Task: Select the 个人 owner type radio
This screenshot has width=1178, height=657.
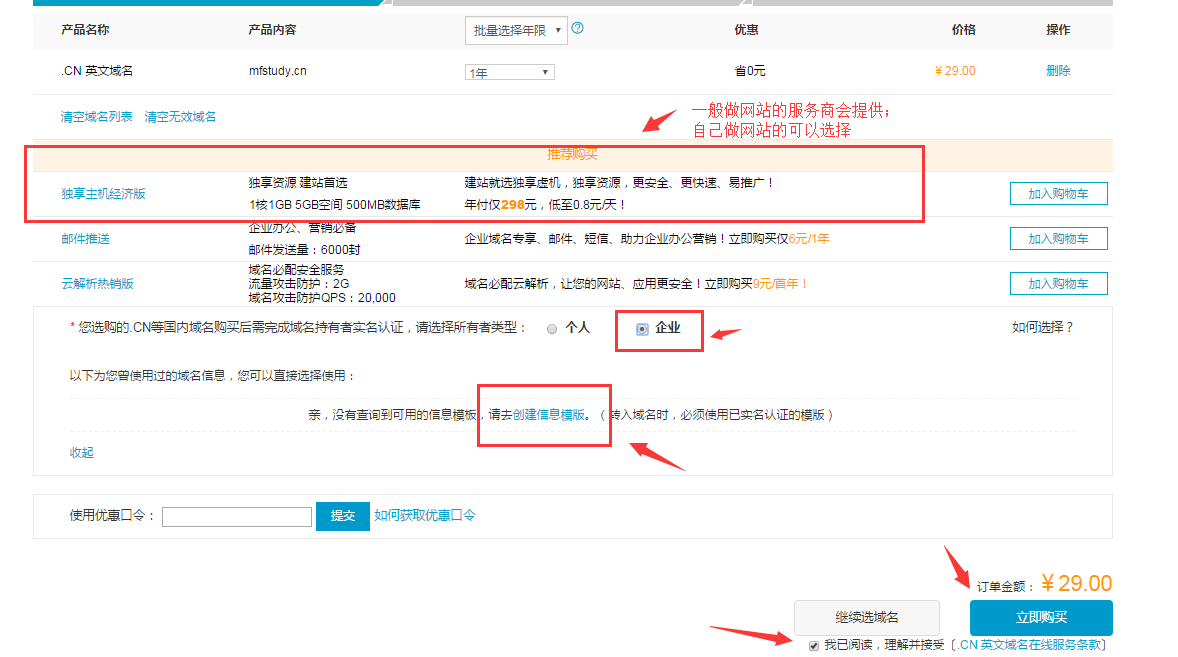Action: click(552, 328)
